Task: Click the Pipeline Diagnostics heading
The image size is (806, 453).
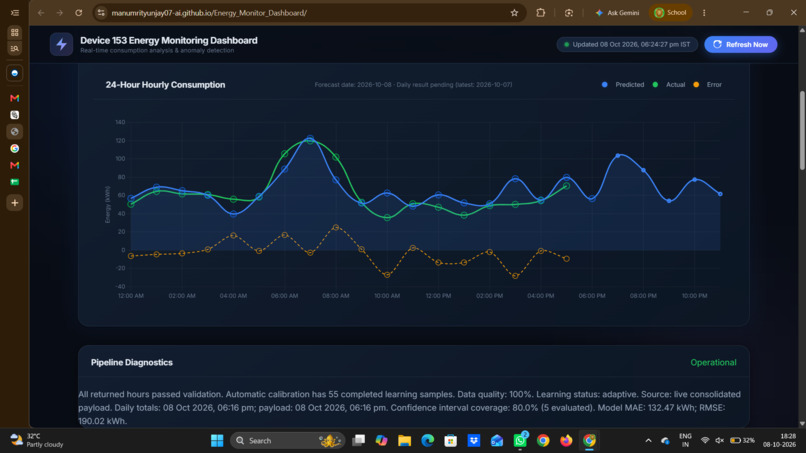Action: [132, 363]
